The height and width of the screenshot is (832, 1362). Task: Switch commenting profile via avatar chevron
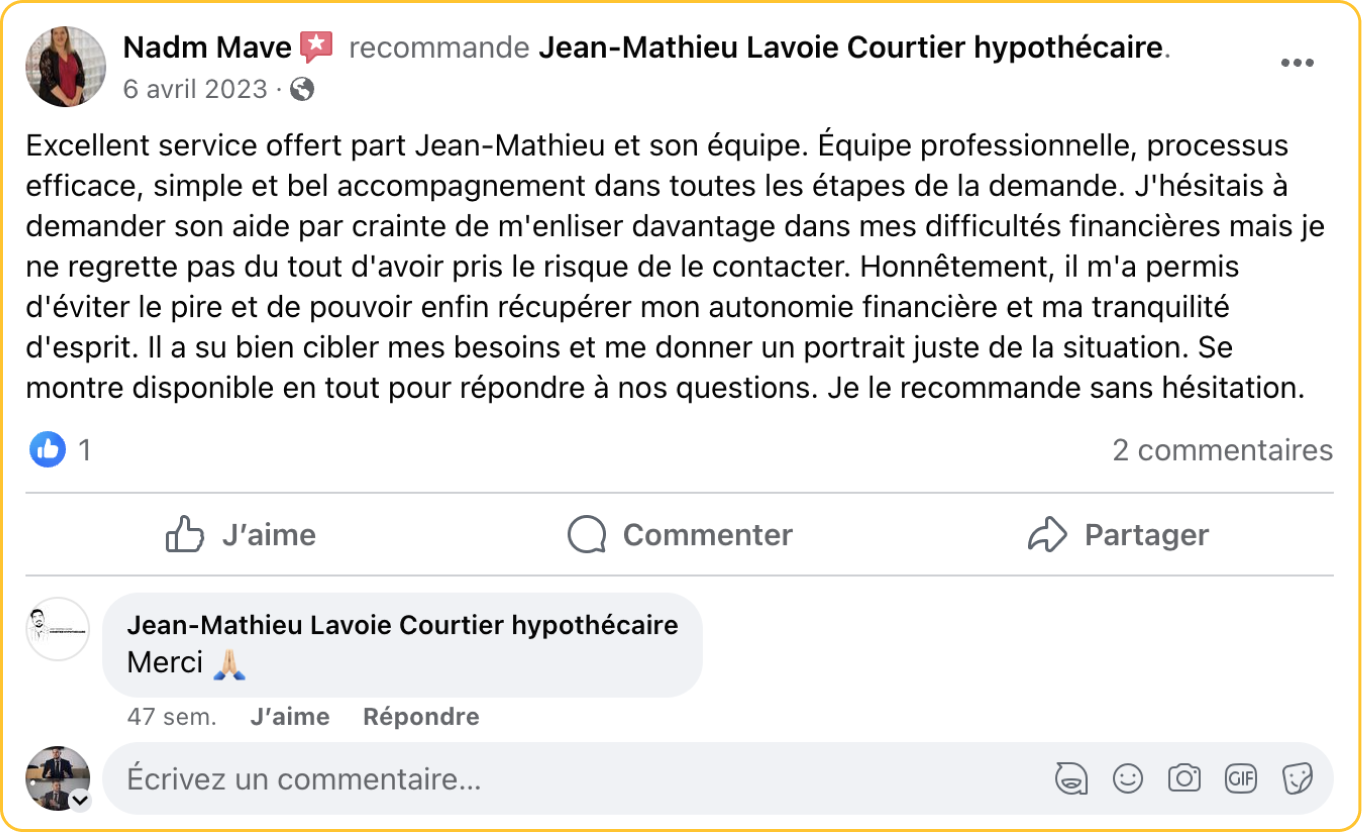pyautogui.click(x=79, y=800)
